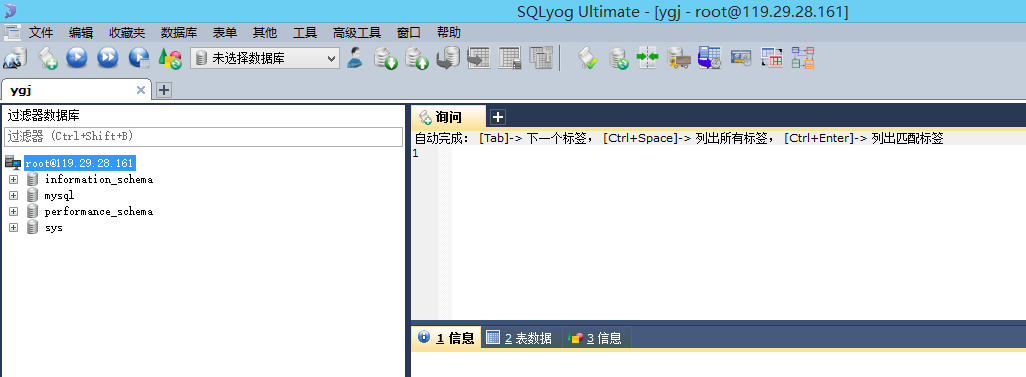
Task: Click the Execute All Queries double-arrow icon
Action: point(107,58)
